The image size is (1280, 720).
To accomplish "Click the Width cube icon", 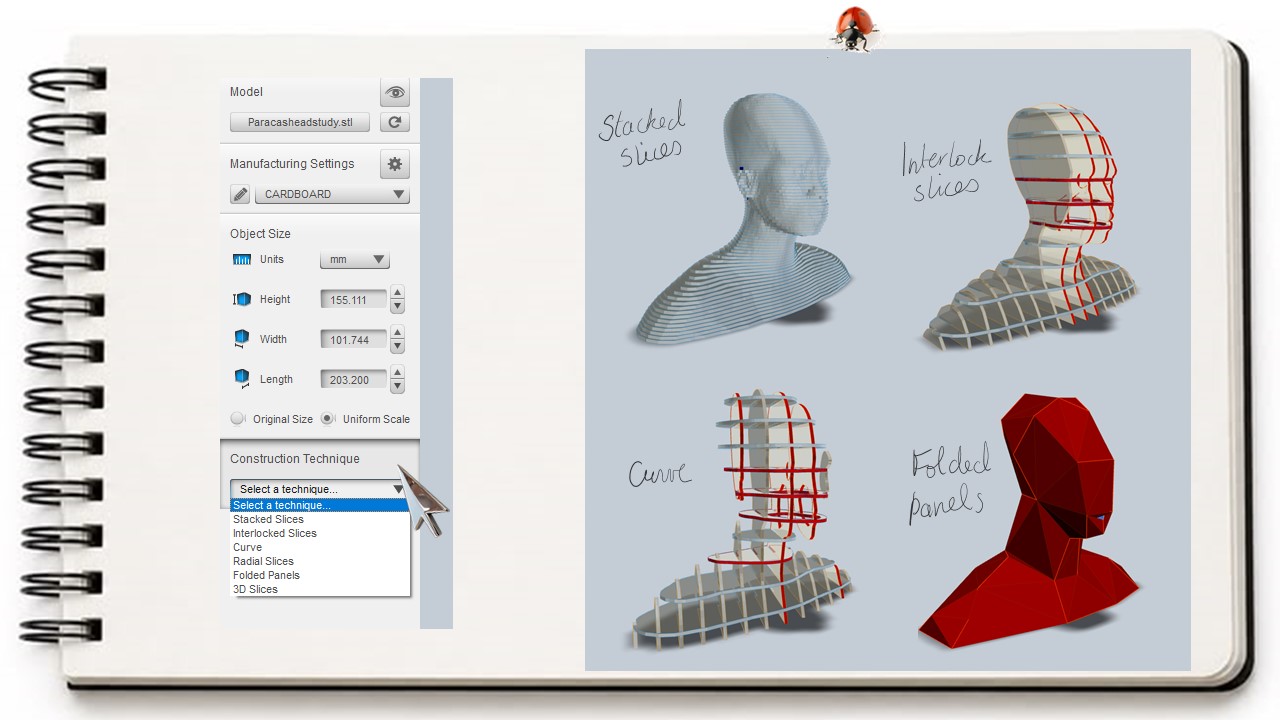I will pos(241,339).
